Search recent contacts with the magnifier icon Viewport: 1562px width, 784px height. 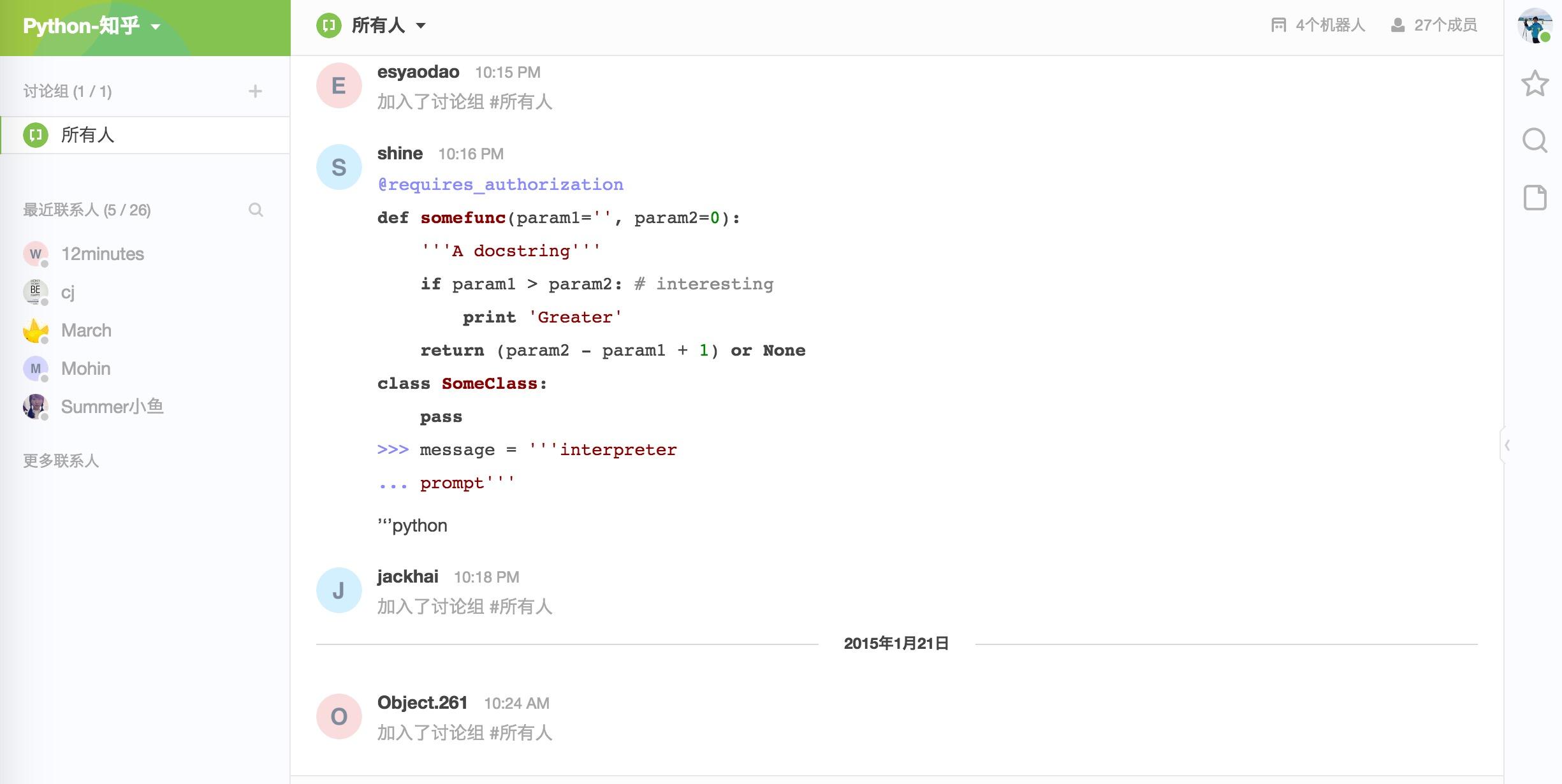[256, 210]
